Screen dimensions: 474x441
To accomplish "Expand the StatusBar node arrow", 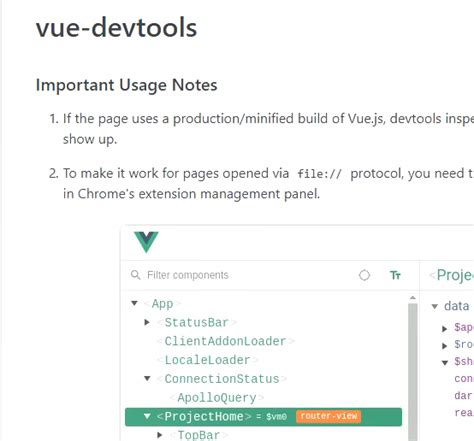I will pos(147,322).
